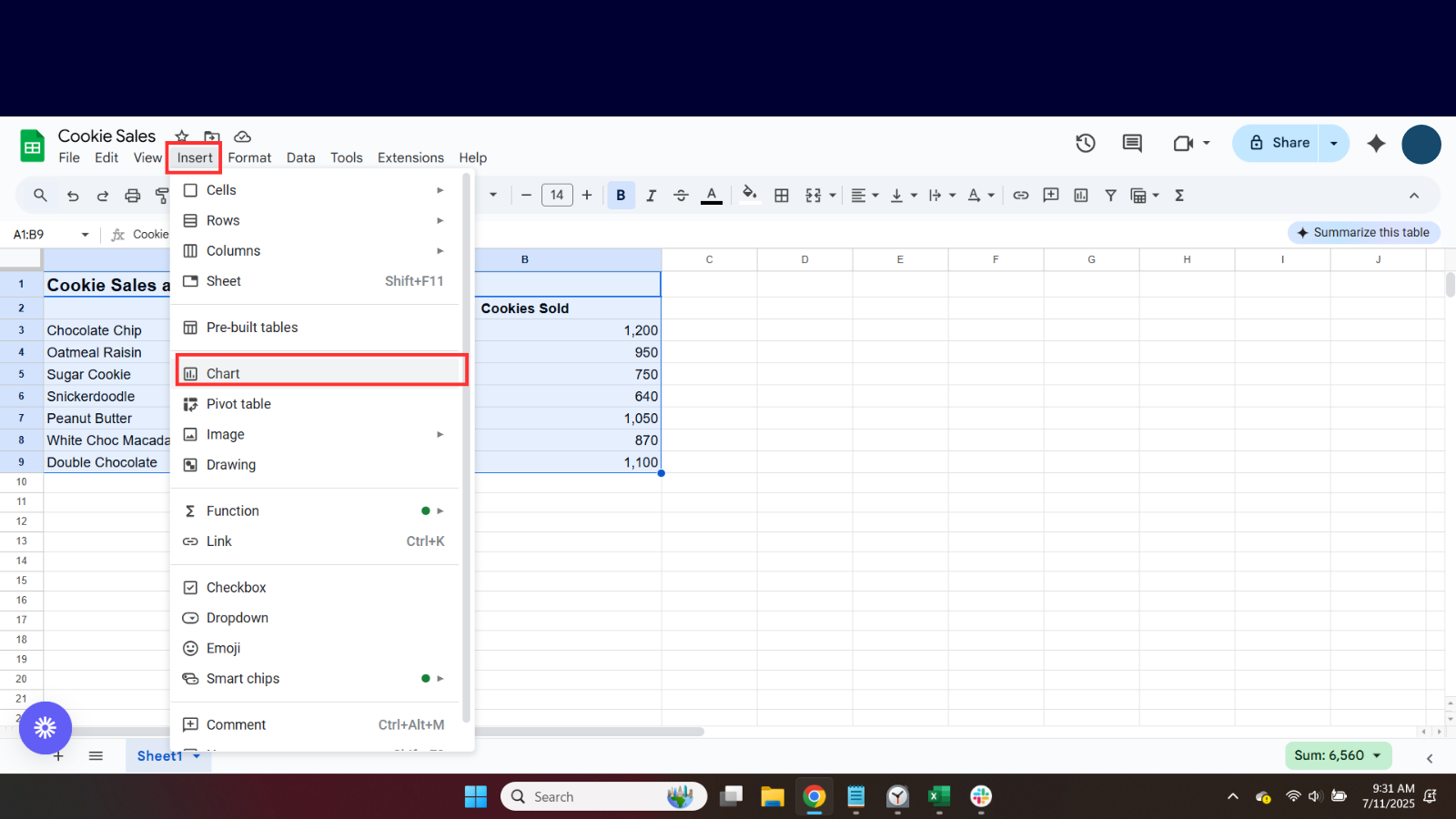This screenshot has width=1456, height=819.
Task: Open Excel from the taskbar
Action: click(939, 797)
